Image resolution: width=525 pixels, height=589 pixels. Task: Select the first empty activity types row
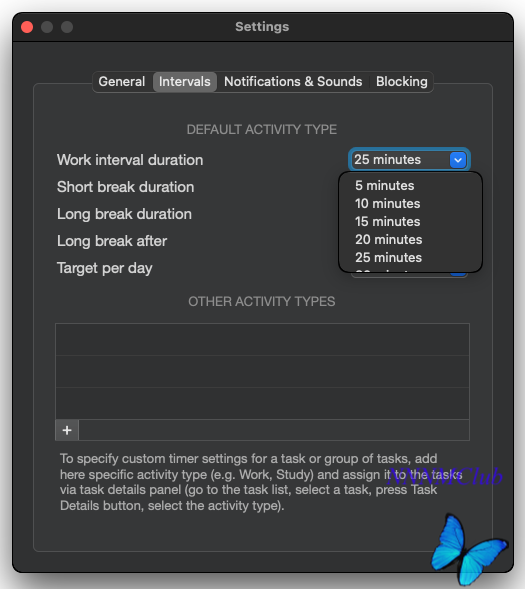262,340
